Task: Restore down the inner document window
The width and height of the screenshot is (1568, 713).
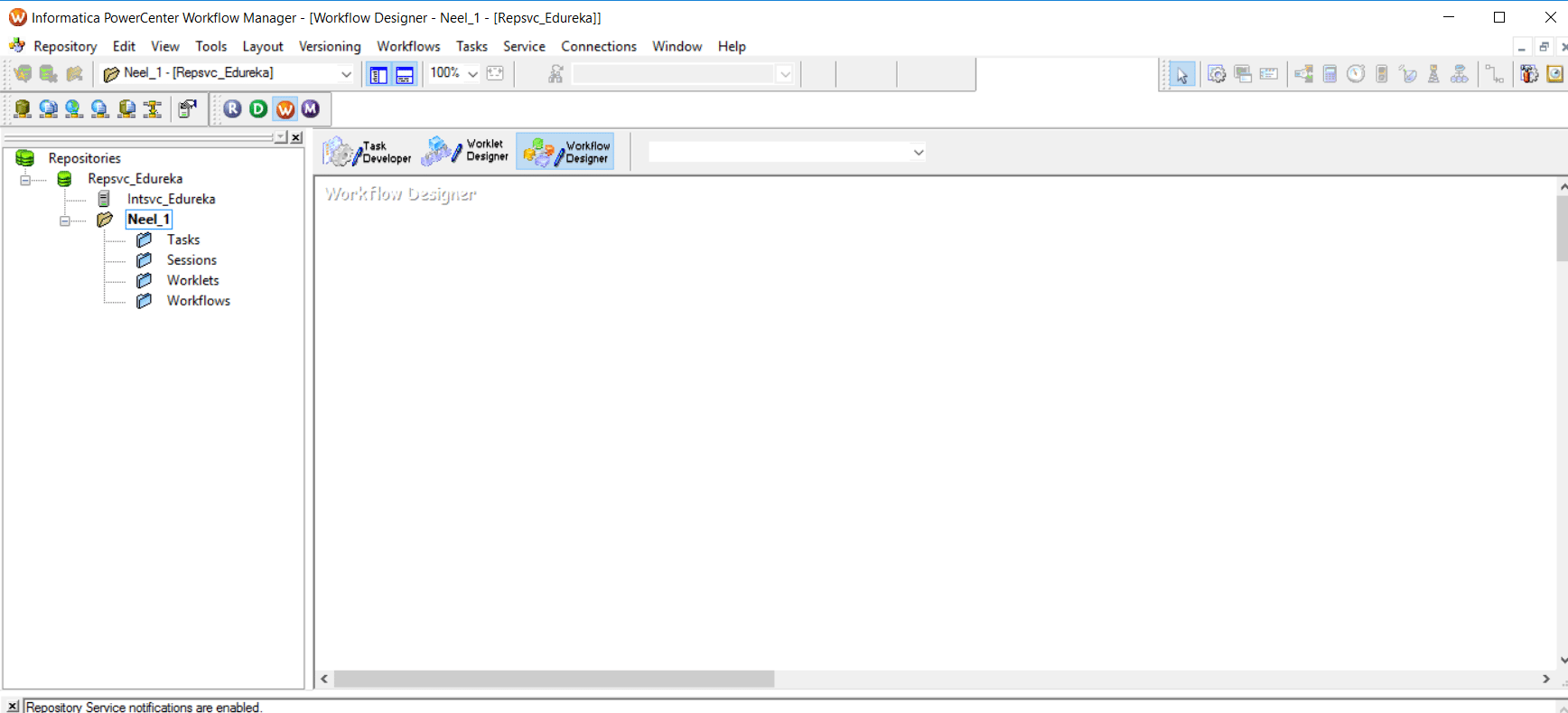Action: pyautogui.click(x=1543, y=46)
